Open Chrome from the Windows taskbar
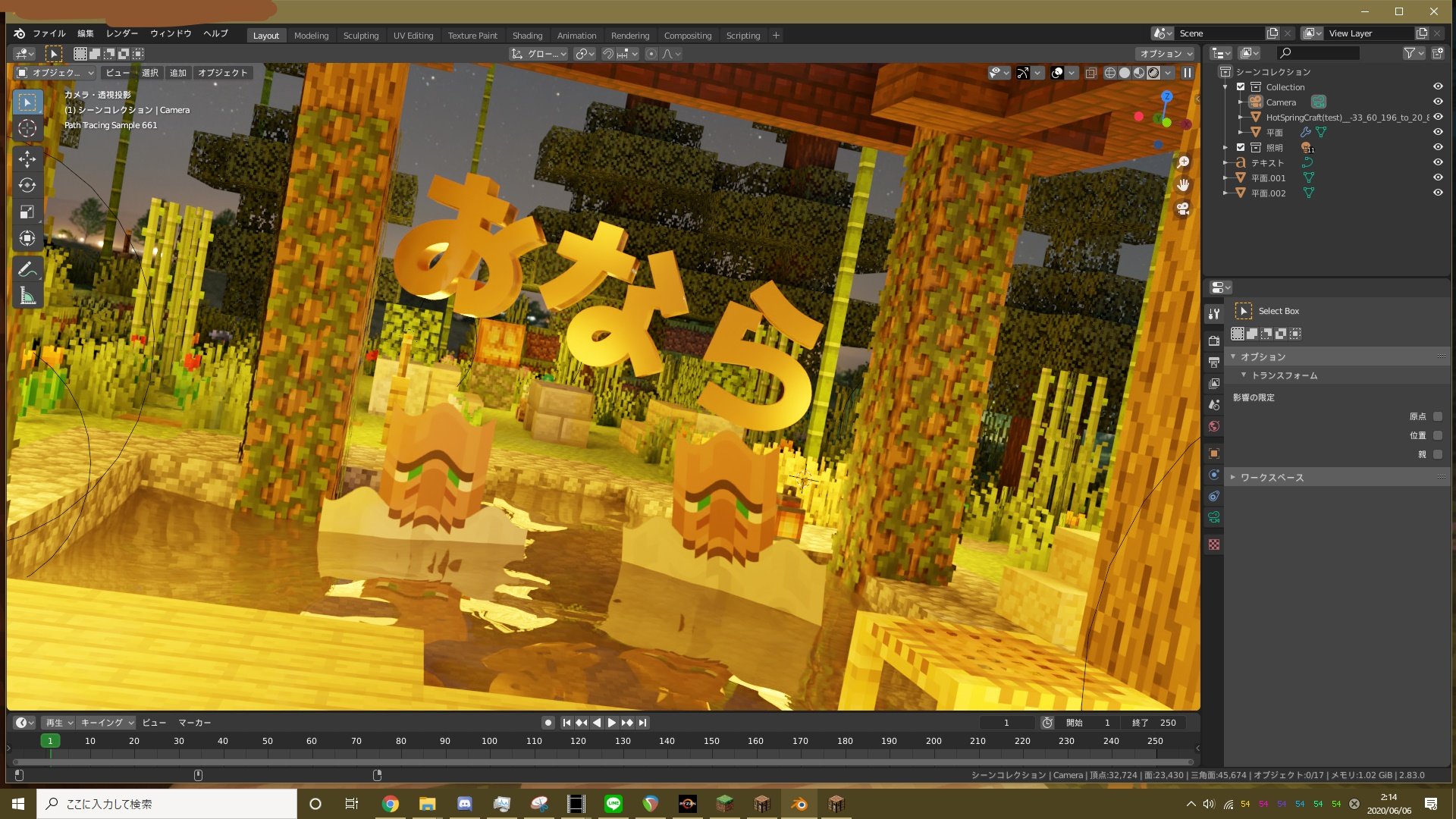The height and width of the screenshot is (819, 1456). 390,804
